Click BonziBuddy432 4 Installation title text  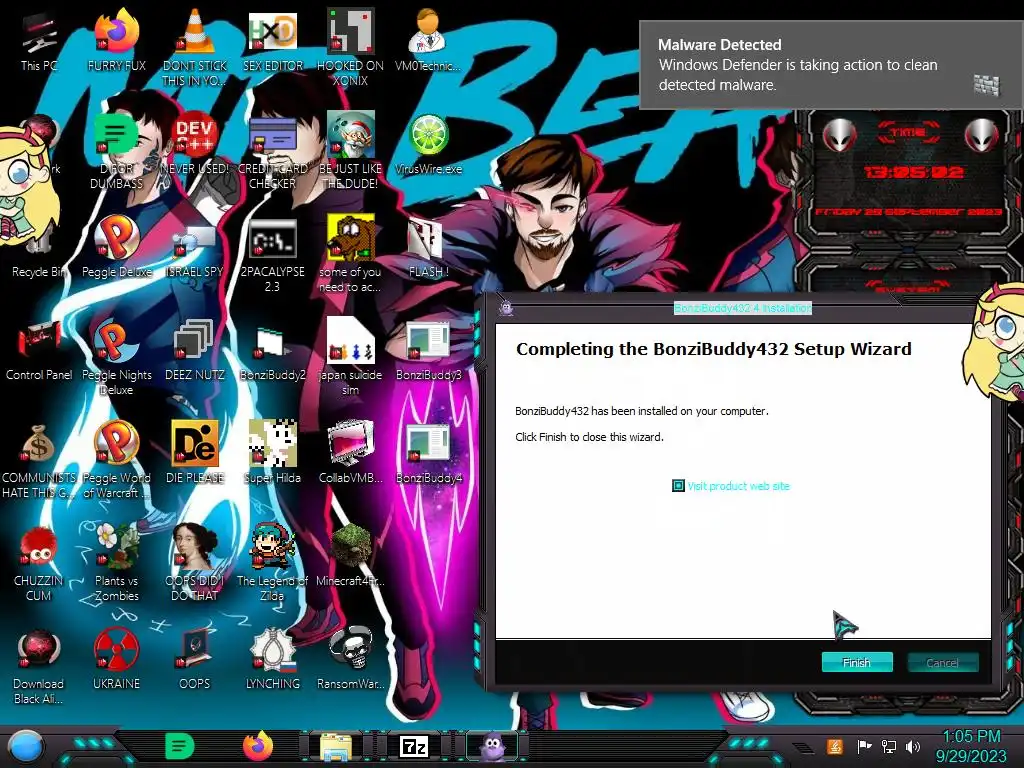(x=743, y=308)
